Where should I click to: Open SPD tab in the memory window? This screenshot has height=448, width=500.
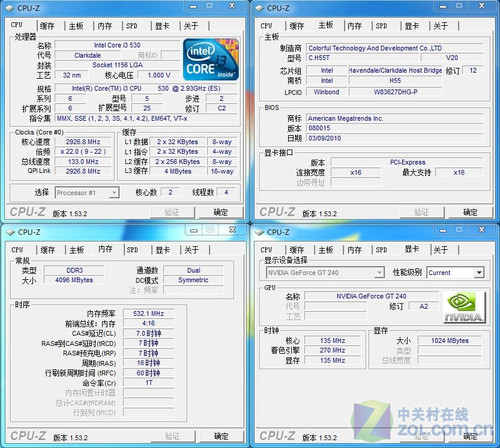coord(132,250)
